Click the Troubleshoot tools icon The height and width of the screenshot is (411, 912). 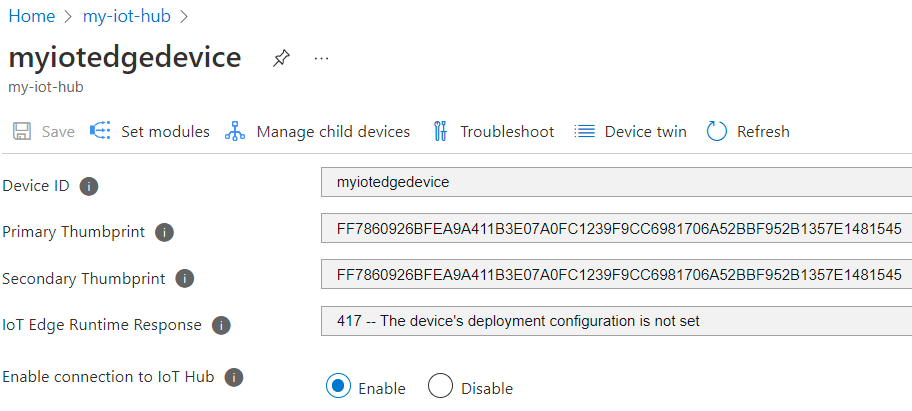click(x=440, y=131)
